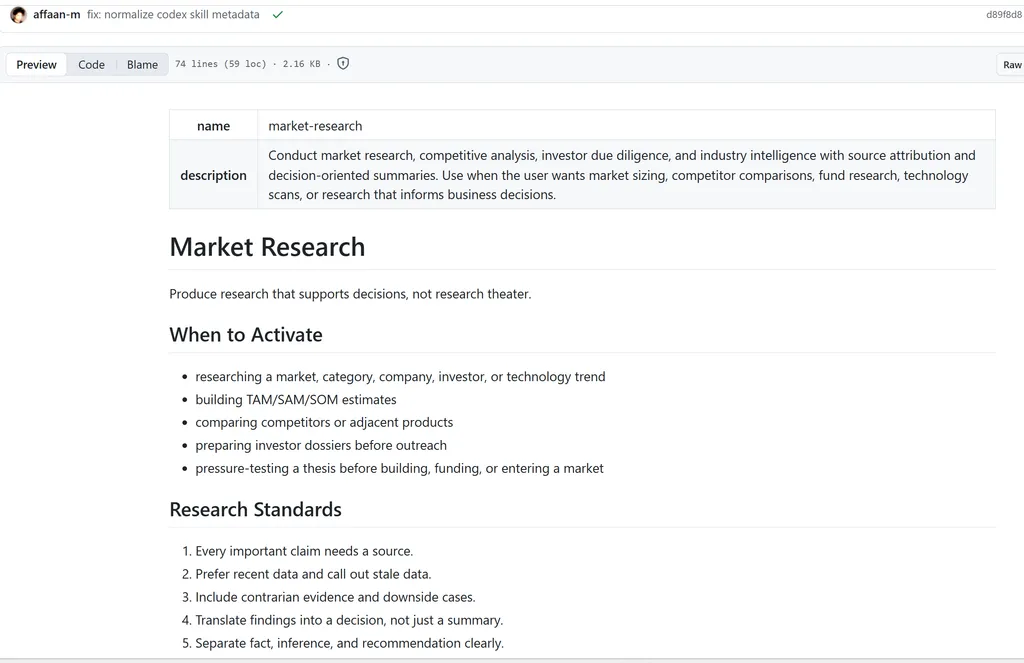
Task: Click the 'name' table header cell
Action: (214, 125)
